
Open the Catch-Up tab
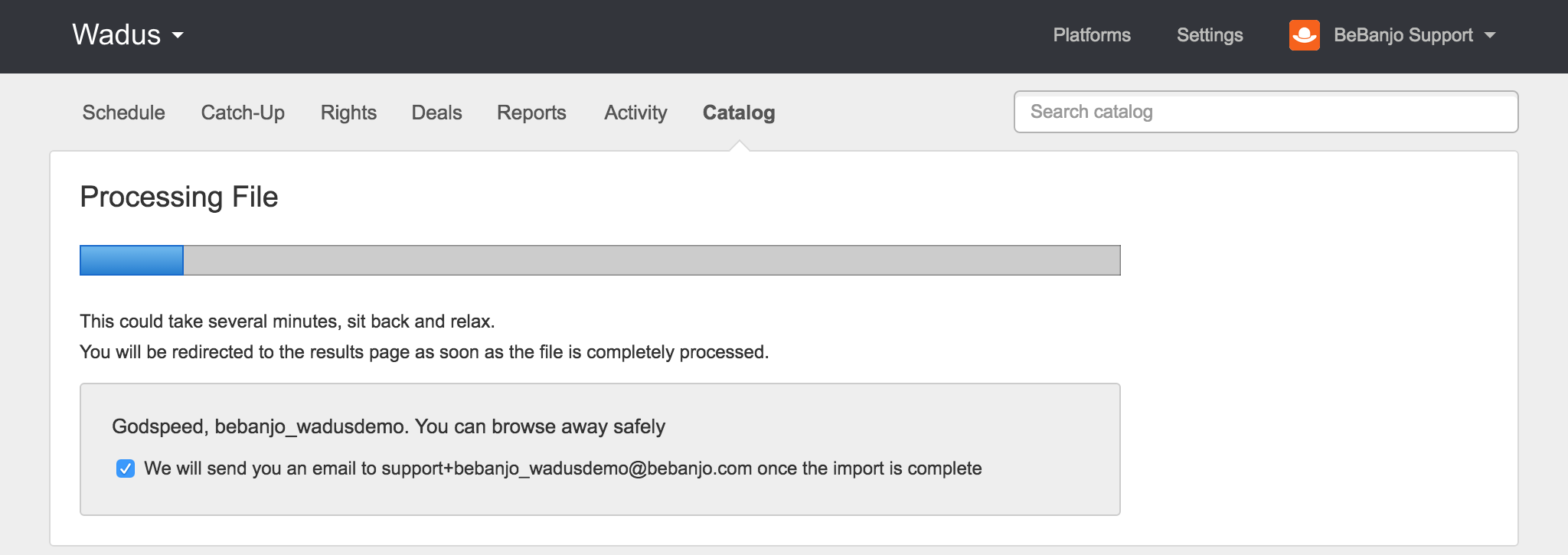click(243, 113)
